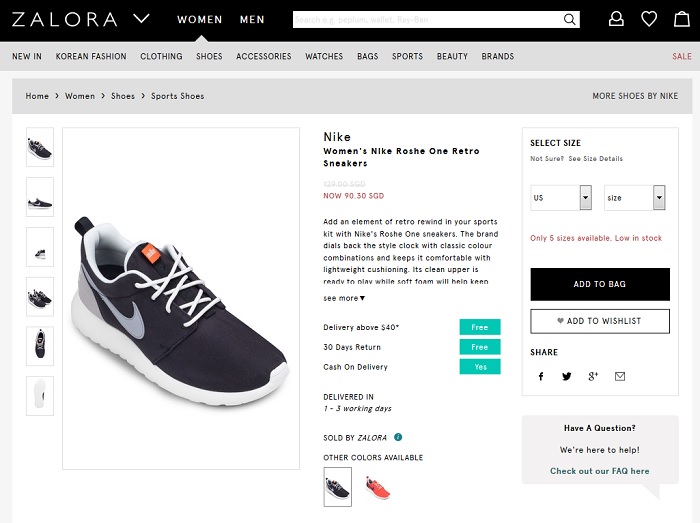Open the user account icon

(616, 19)
